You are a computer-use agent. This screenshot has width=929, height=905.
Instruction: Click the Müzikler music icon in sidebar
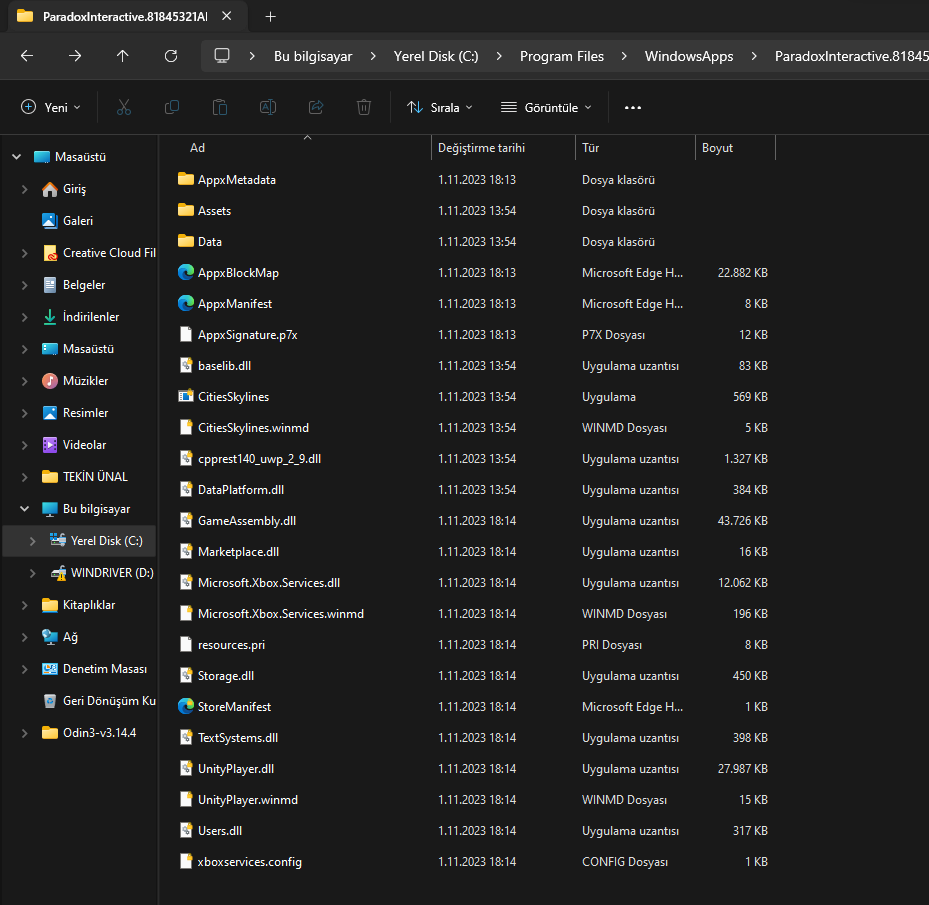pos(50,381)
